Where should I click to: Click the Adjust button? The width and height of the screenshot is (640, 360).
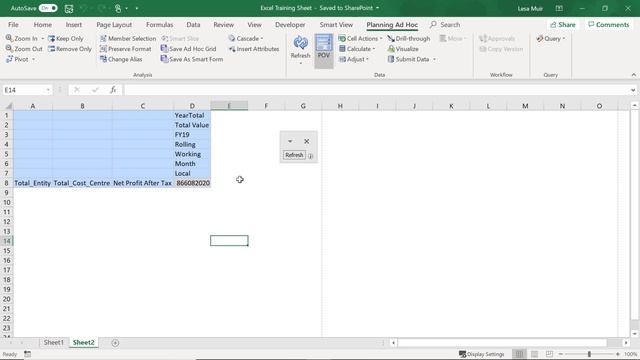pyautogui.click(x=351, y=59)
